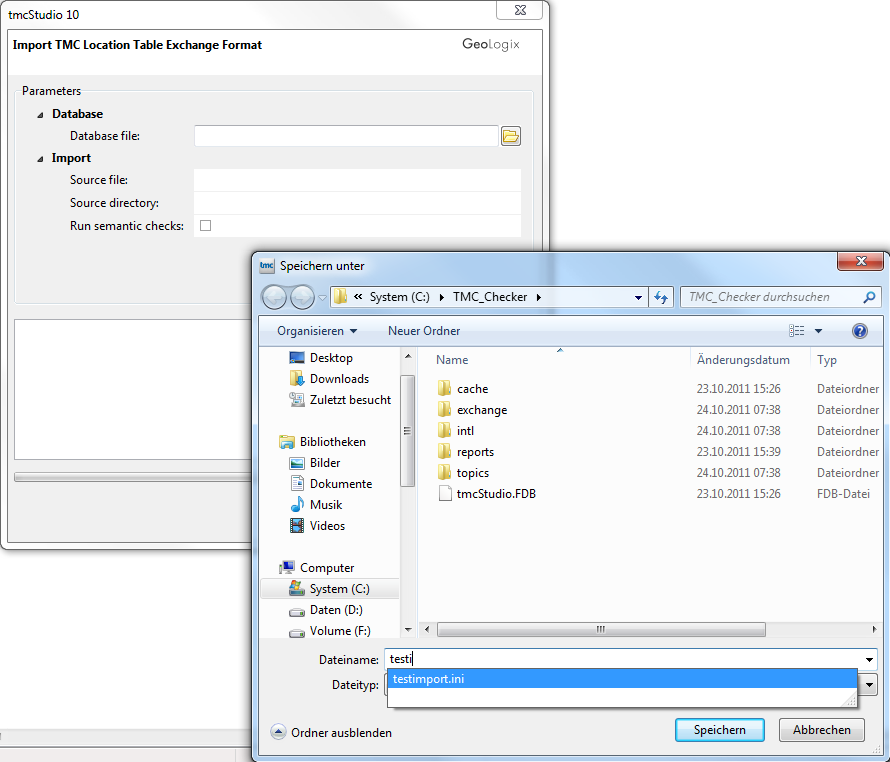
Task: Open the cache folder
Action: pos(472,389)
